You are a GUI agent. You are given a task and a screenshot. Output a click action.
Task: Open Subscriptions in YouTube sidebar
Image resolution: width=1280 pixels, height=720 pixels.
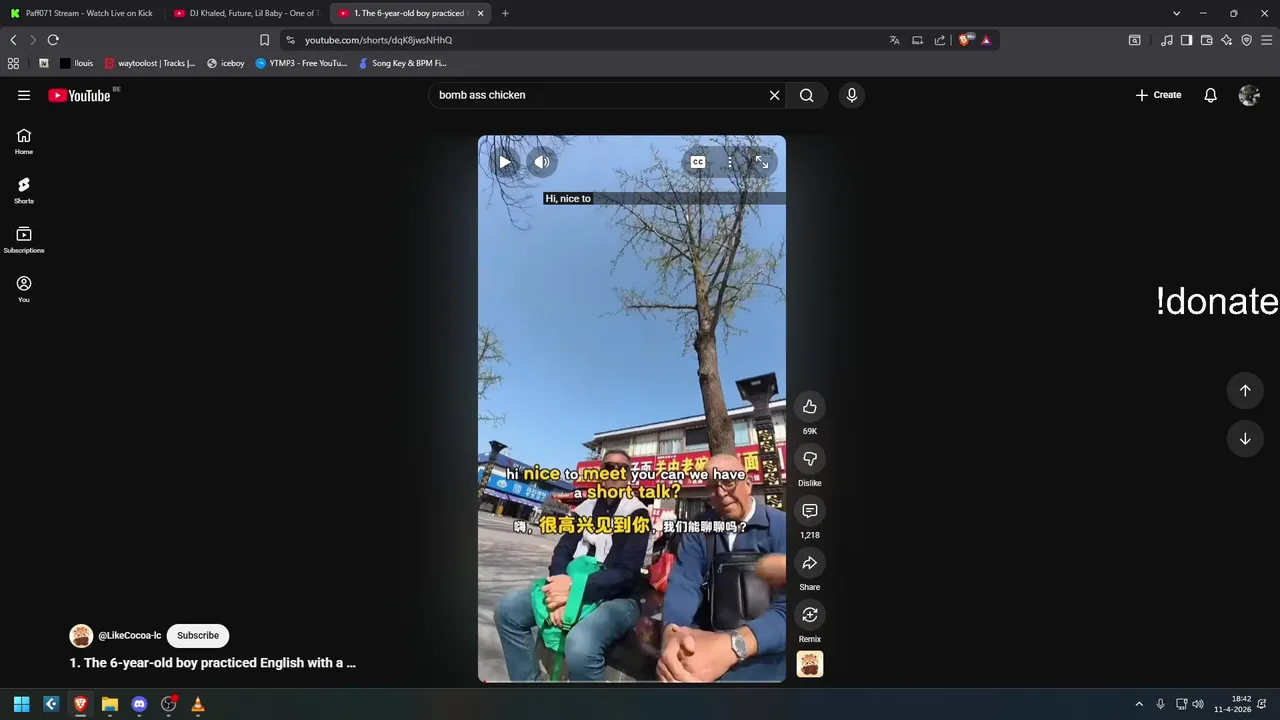coord(24,240)
